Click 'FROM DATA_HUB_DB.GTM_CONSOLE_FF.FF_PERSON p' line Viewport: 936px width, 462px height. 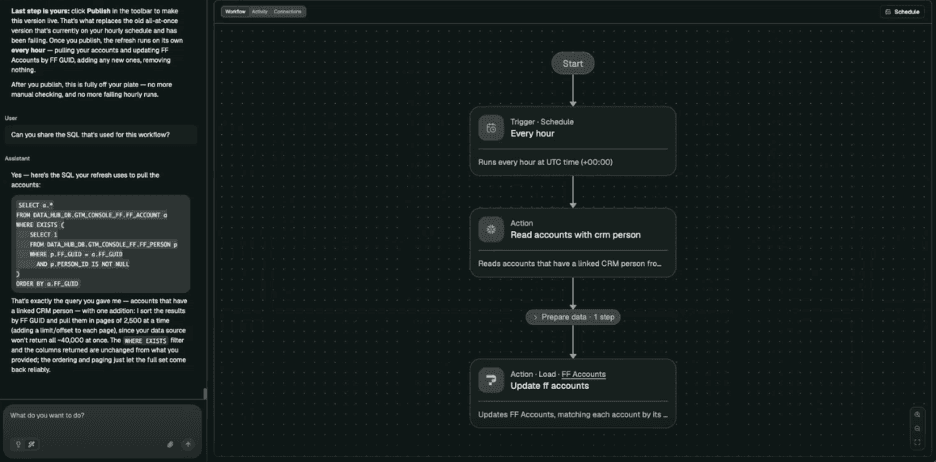click(x=103, y=245)
